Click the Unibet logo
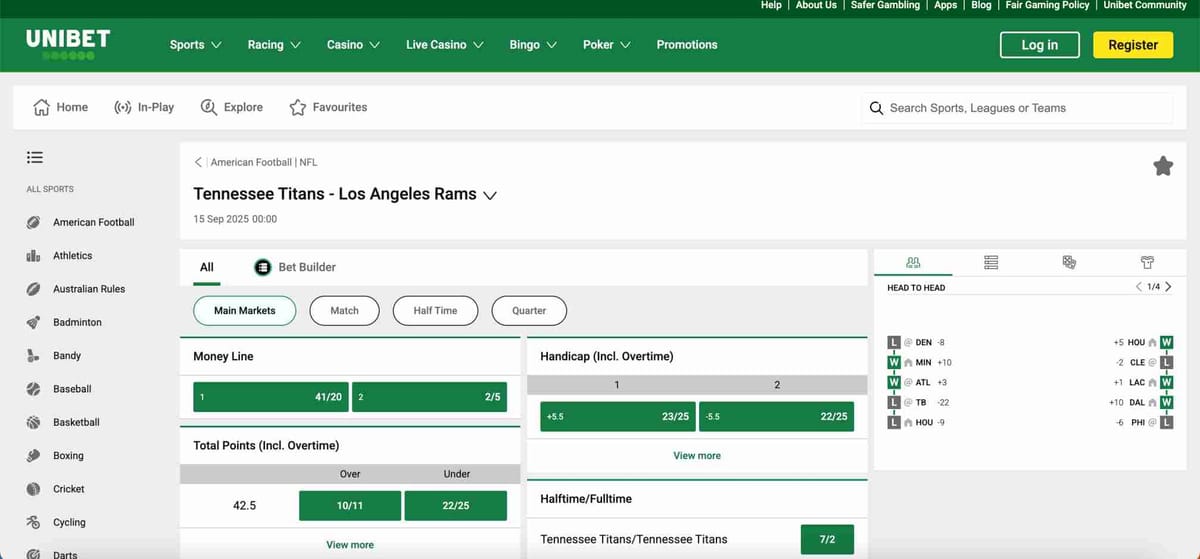 68,44
